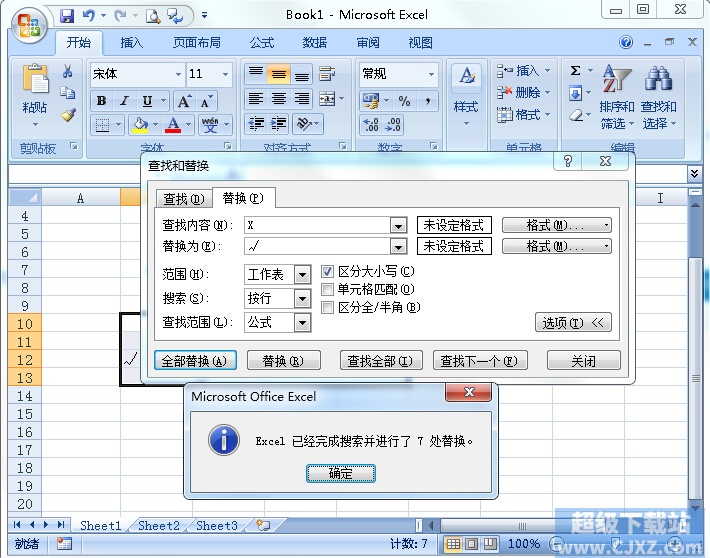Click inside 查找内容 input field
This screenshot has height=558, width=710.
317,225
